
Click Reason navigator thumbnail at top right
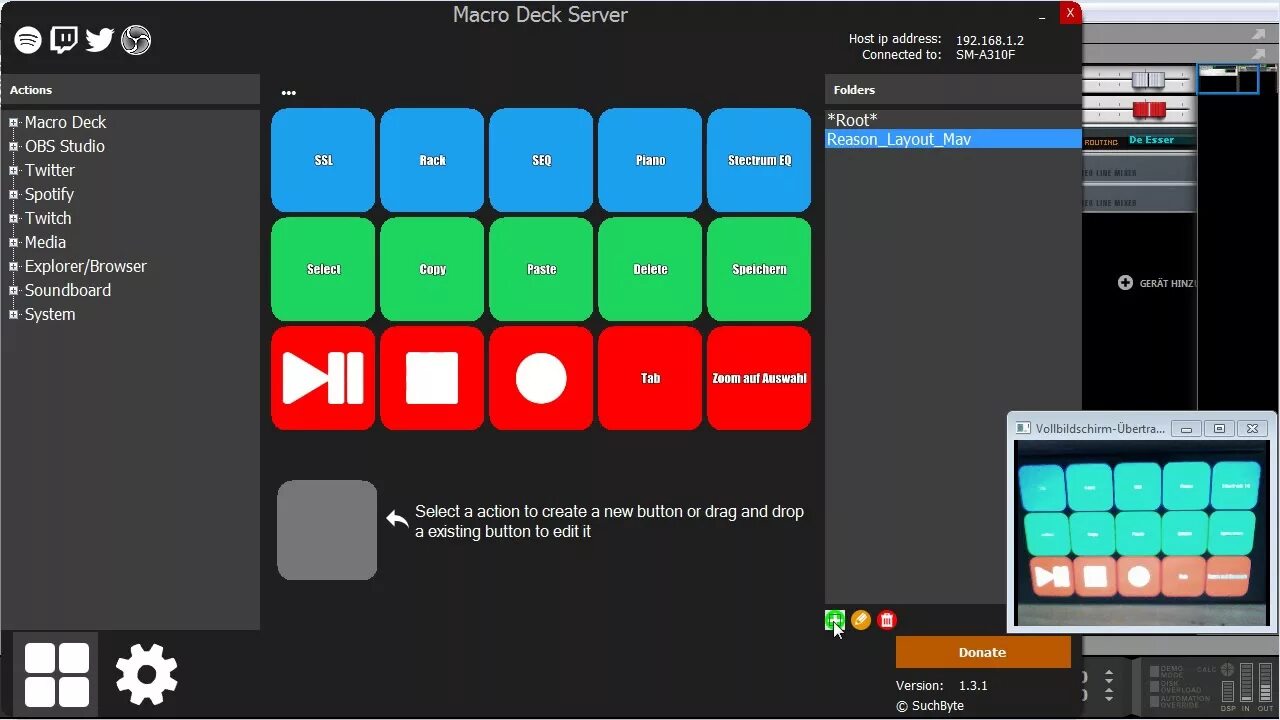1228,79
